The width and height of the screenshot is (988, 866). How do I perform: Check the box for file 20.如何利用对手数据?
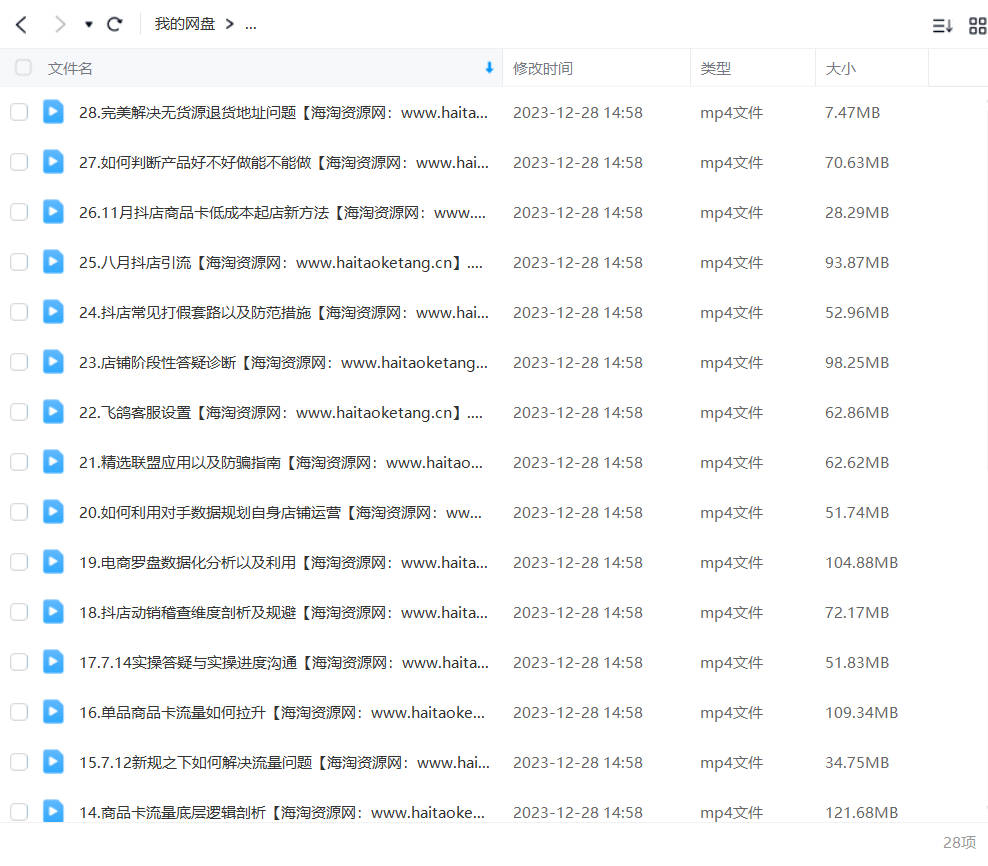pos(20,512)
